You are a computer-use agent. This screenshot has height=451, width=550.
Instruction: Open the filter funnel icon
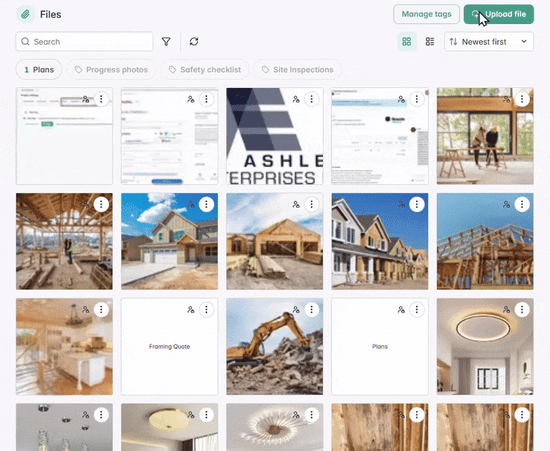(x=166, y=42)
